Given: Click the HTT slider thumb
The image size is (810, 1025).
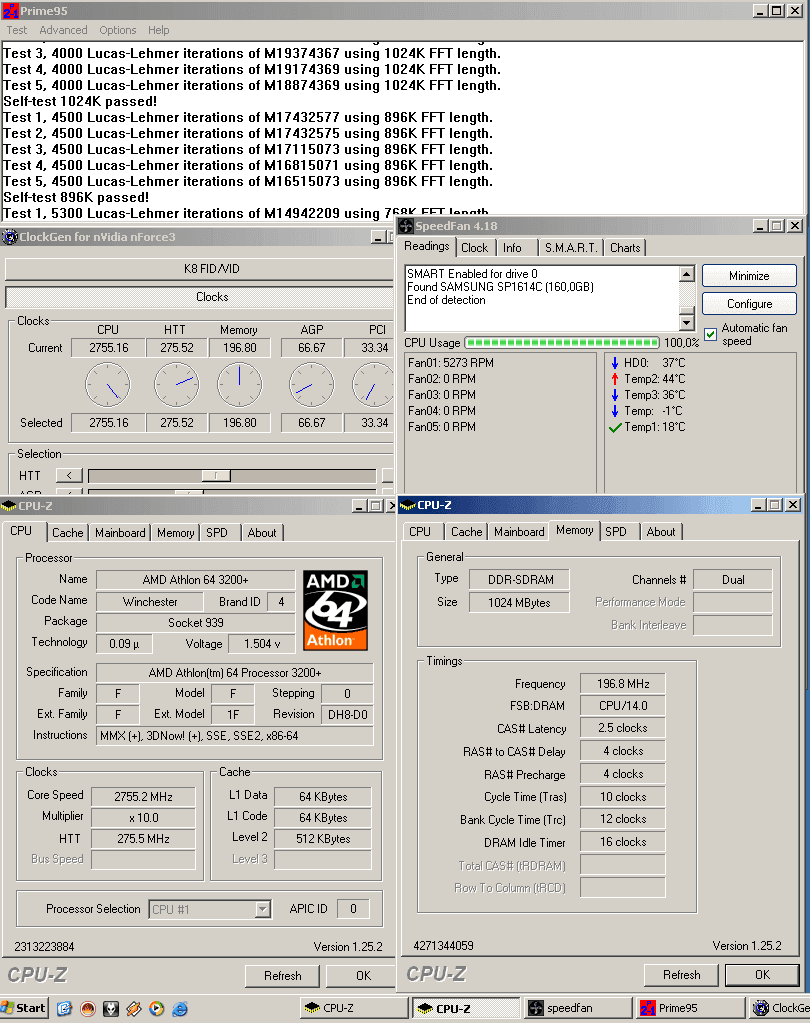Looking at the screenshot, I should (216, 476).
